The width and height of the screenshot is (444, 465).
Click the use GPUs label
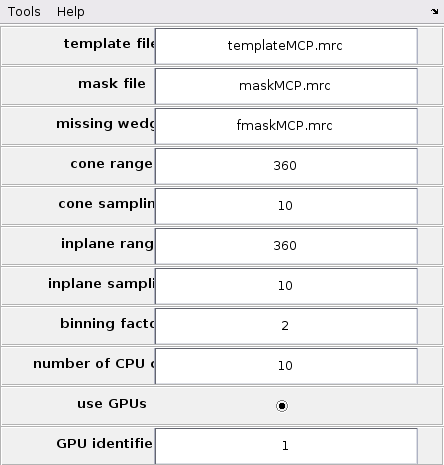112,404
